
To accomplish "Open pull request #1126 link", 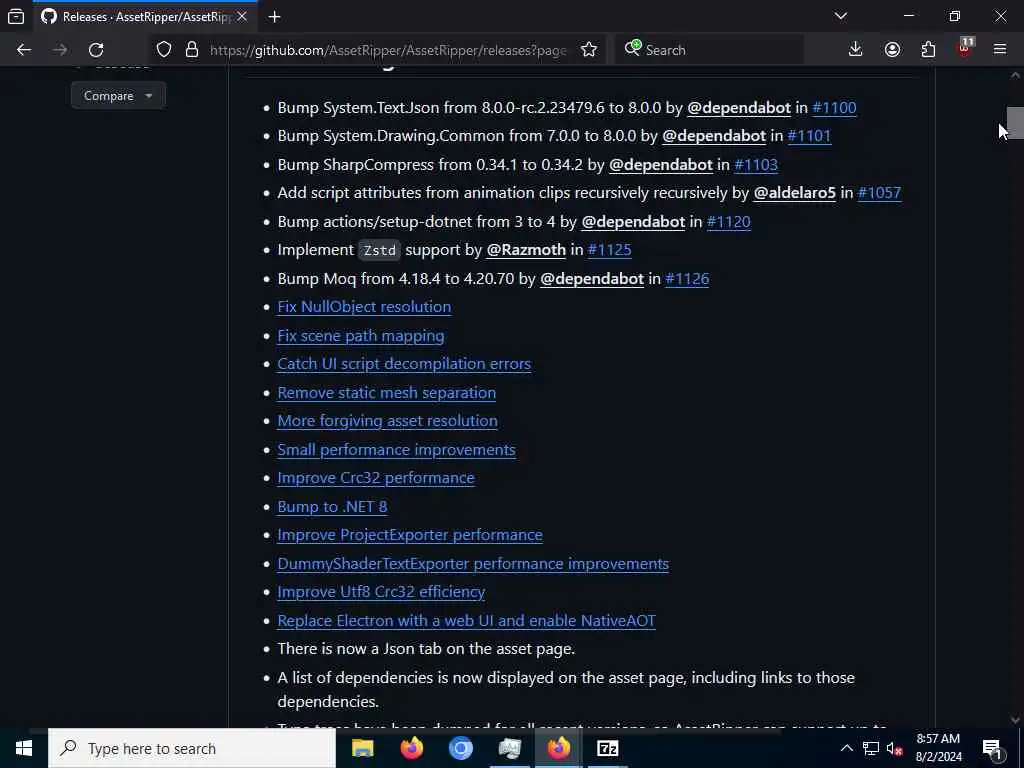I will [x=687, y=279].
